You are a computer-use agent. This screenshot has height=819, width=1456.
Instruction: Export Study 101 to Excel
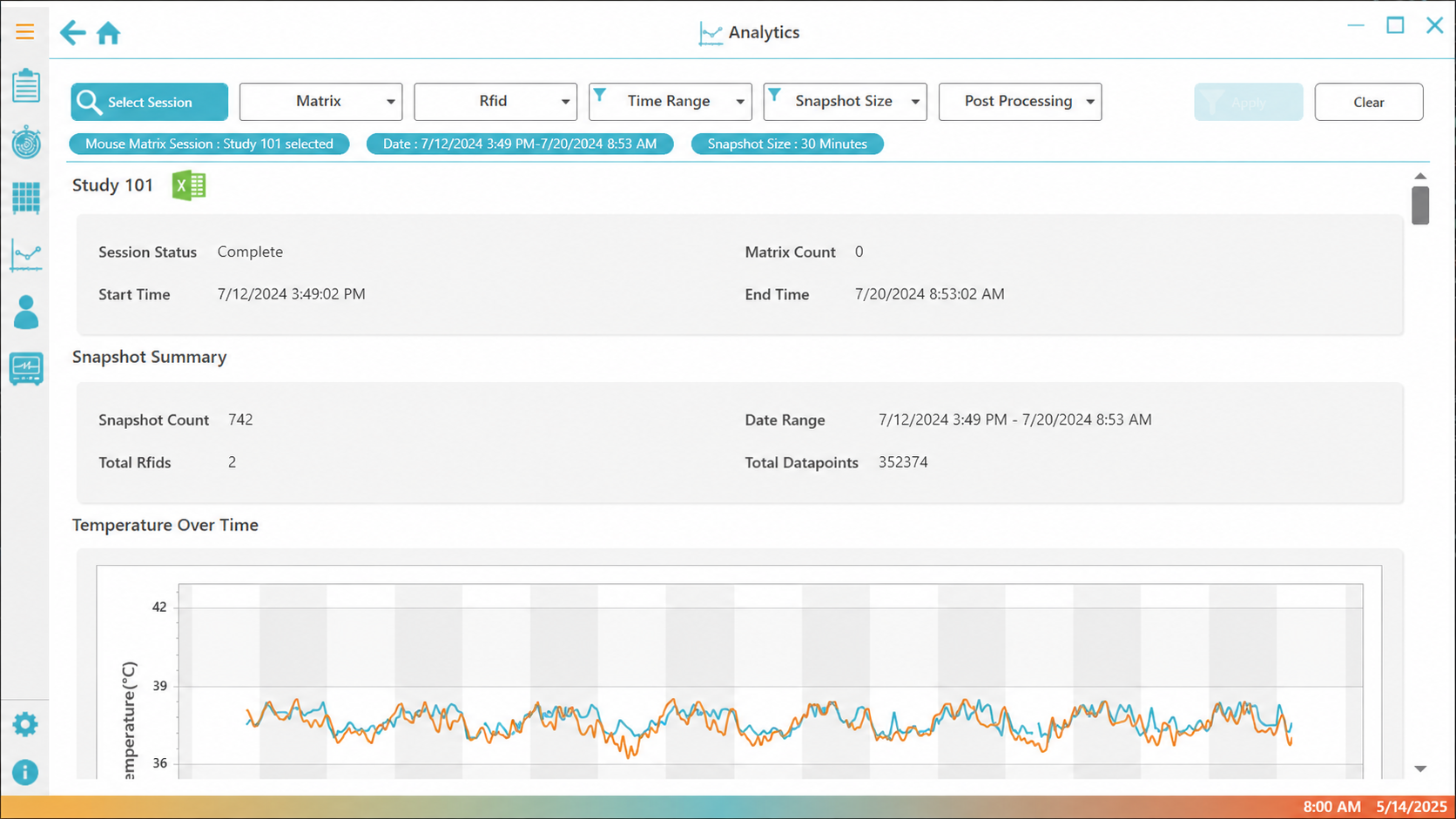189,185
